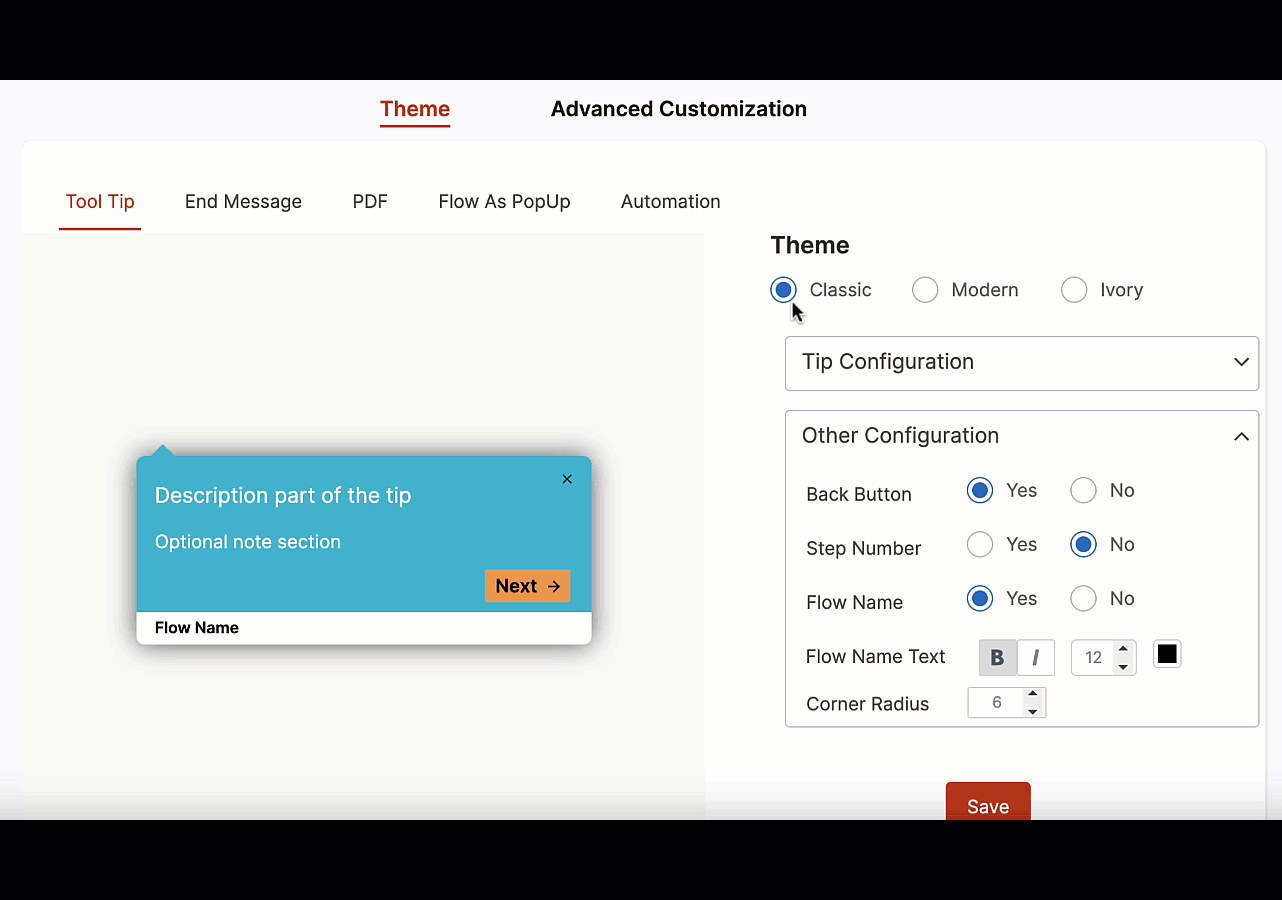Decrease the Corner Radius value
The height and width of the screenshot is (900, 1282).
point(1033,710)
